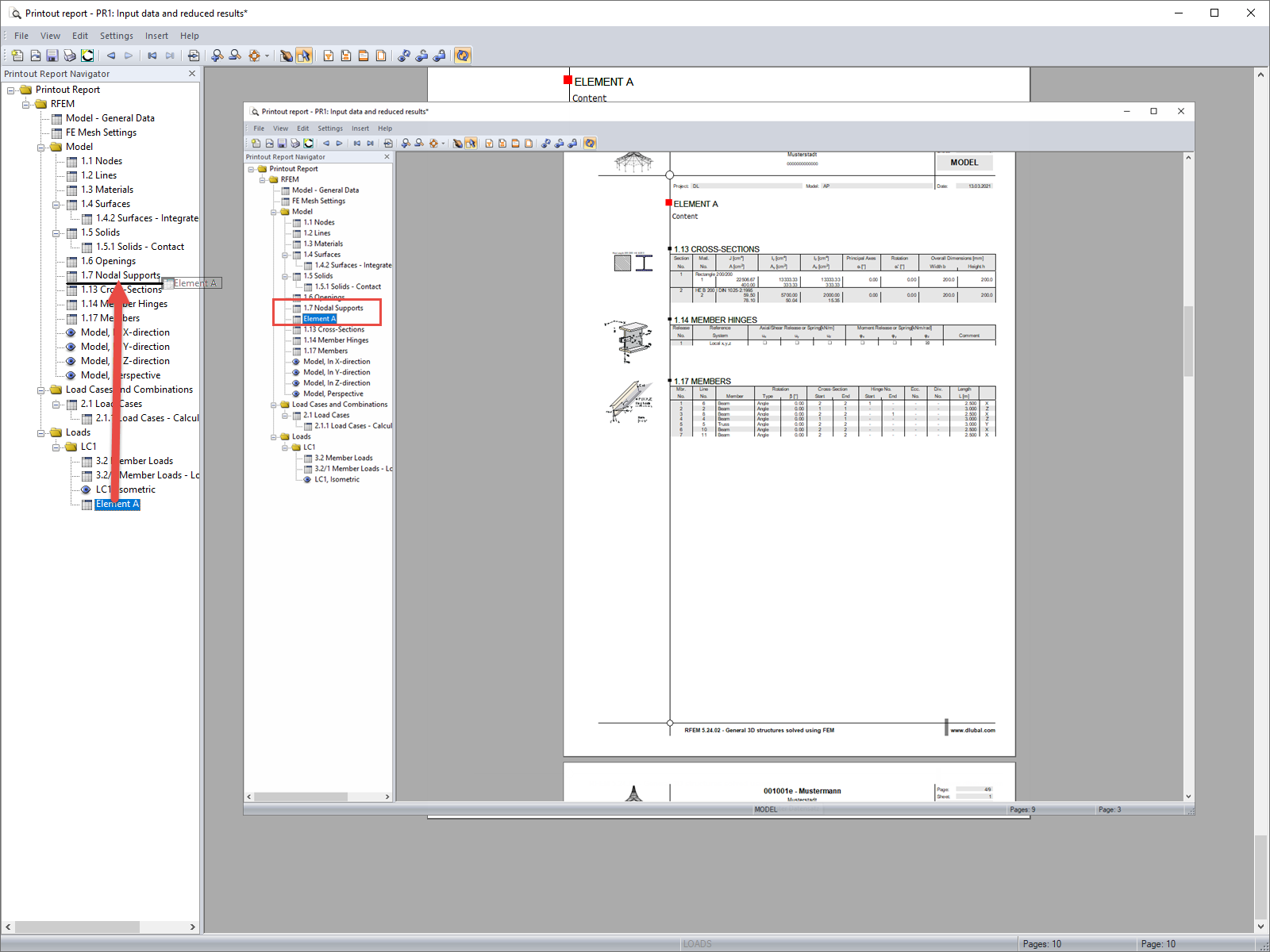Open the Insert menu of the inner window
Image resolution: width=1270 pixels, height=952 pixels.
click(x=360, y=128)
